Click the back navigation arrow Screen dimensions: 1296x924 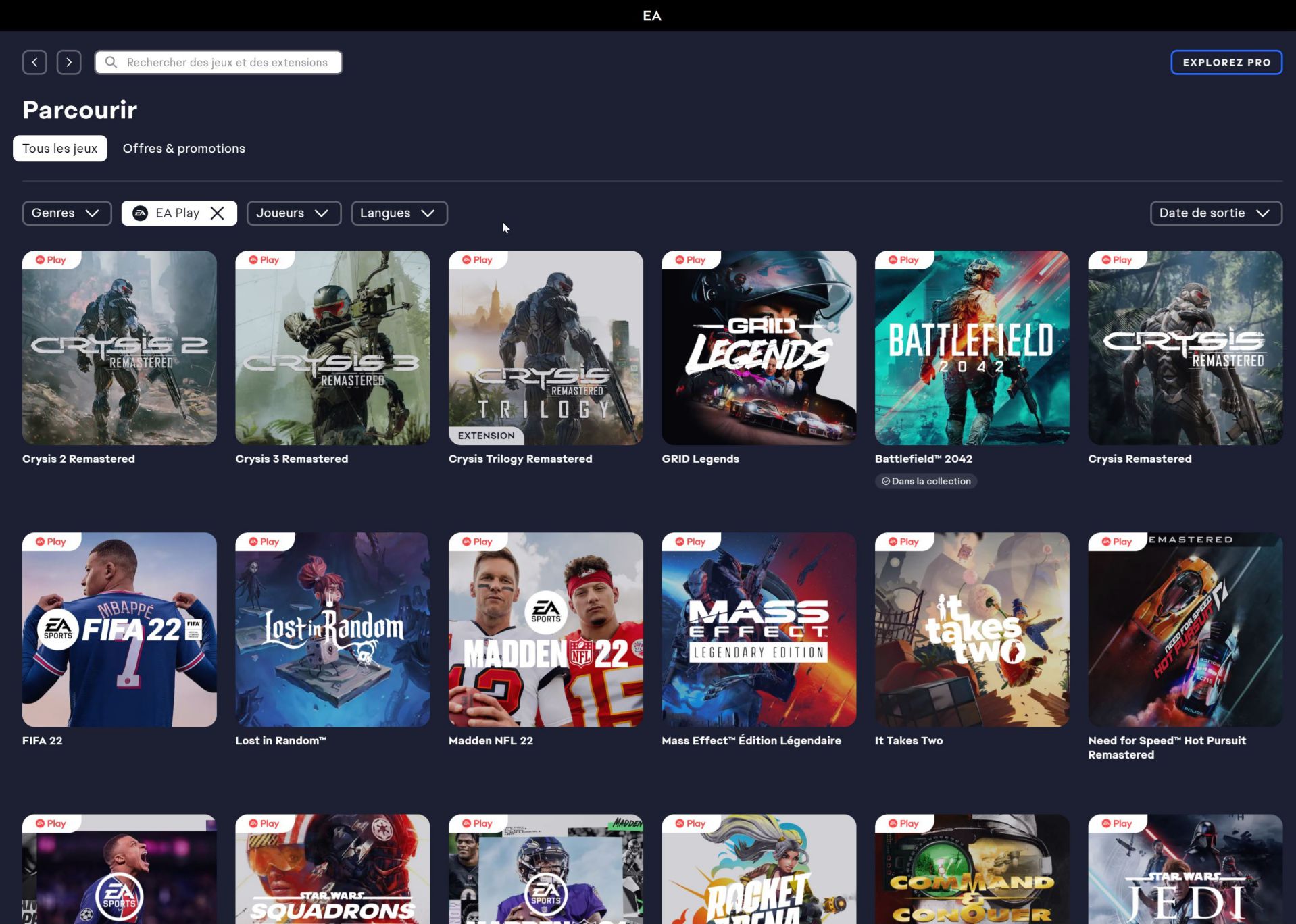pyautogui.click(x=34, y=62)
